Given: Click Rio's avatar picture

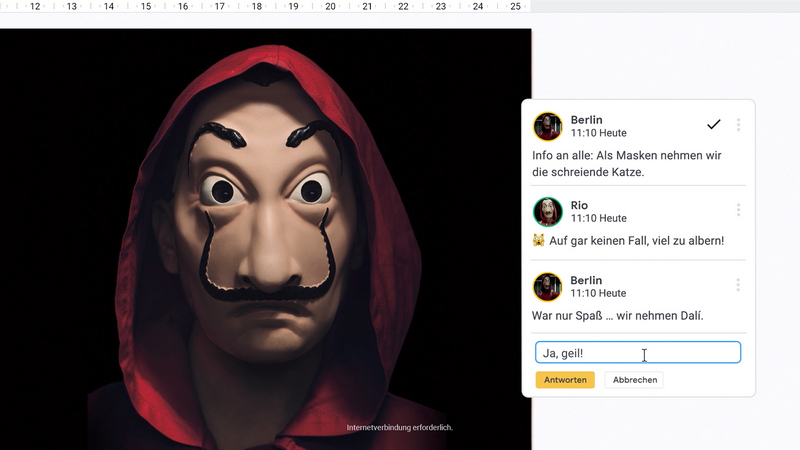Looking at the screenshot, I should pyautogui.click(x=547, y=211).
